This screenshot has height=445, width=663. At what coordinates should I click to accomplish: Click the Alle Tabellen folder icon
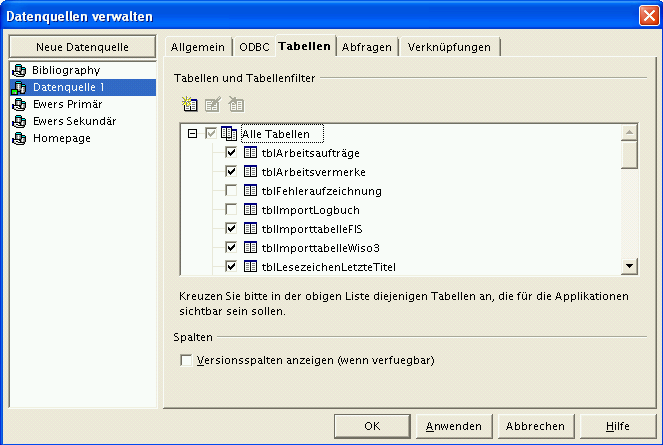(x=229, y=134)
